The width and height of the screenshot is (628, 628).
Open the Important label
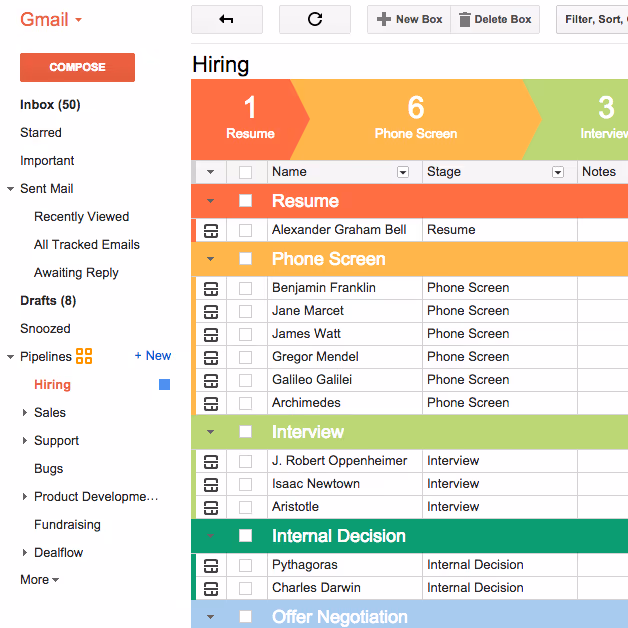[47, 161]
